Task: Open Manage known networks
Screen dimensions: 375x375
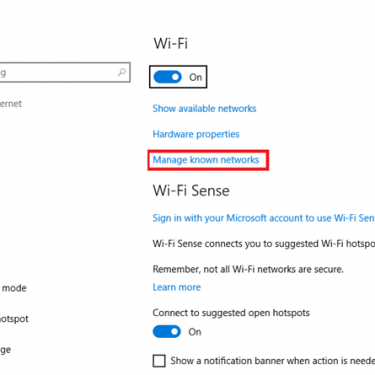Action: (x=206, y=160)
